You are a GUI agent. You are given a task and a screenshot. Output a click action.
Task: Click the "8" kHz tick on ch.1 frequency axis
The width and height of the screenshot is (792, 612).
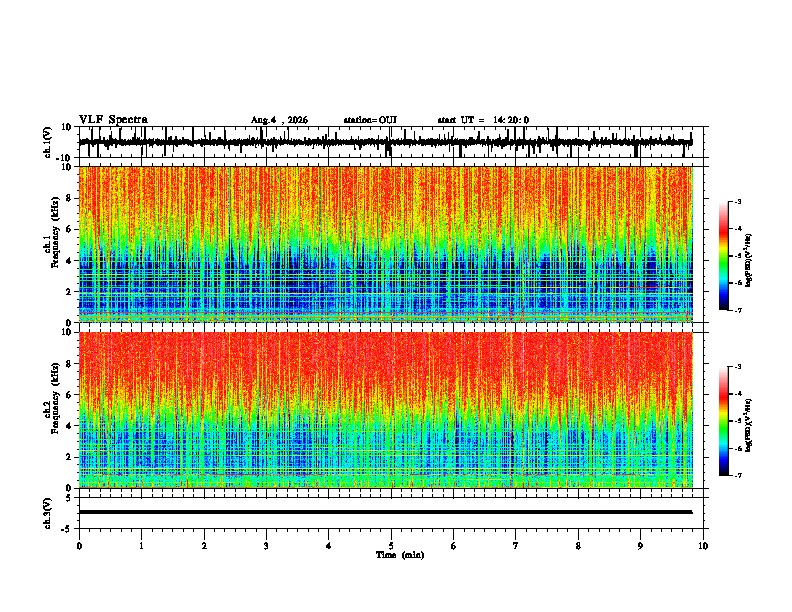70,198
